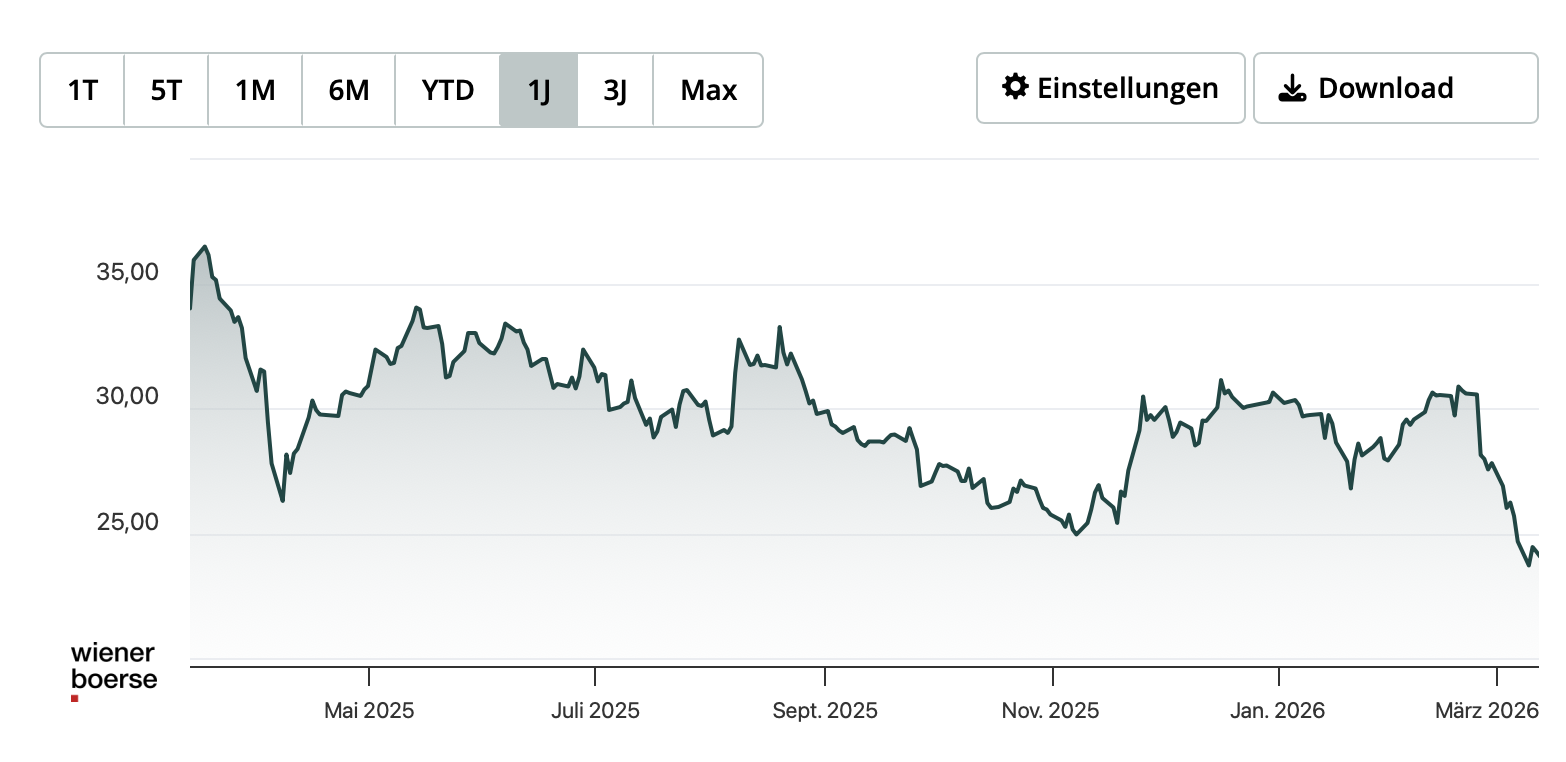The image size is (1566, 762).
Task: Show the Max history range
Action: pyautogui.click(x=708, y=90)
